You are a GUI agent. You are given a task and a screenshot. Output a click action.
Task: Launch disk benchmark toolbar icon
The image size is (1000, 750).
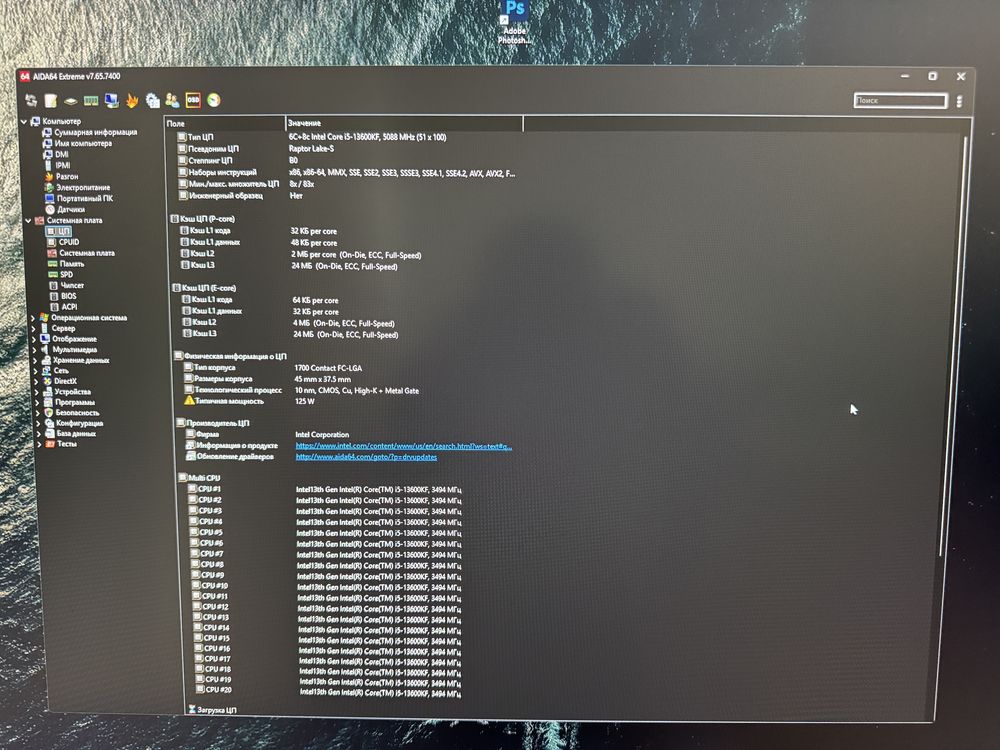70,101
